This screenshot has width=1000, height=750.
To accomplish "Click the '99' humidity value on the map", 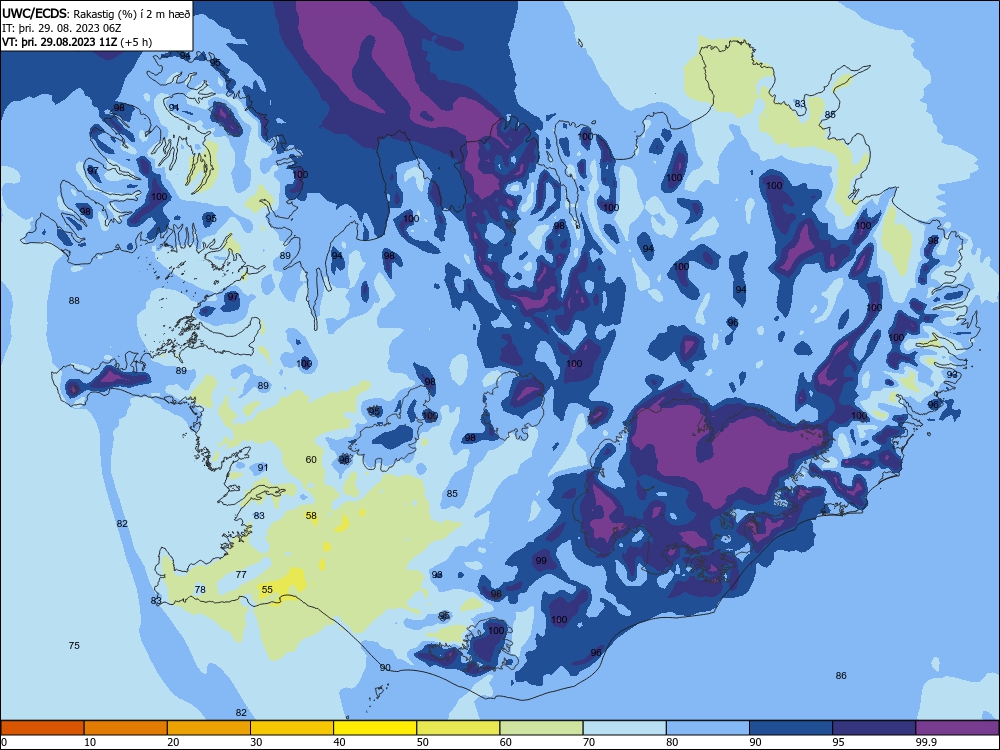I will (541, 561).
